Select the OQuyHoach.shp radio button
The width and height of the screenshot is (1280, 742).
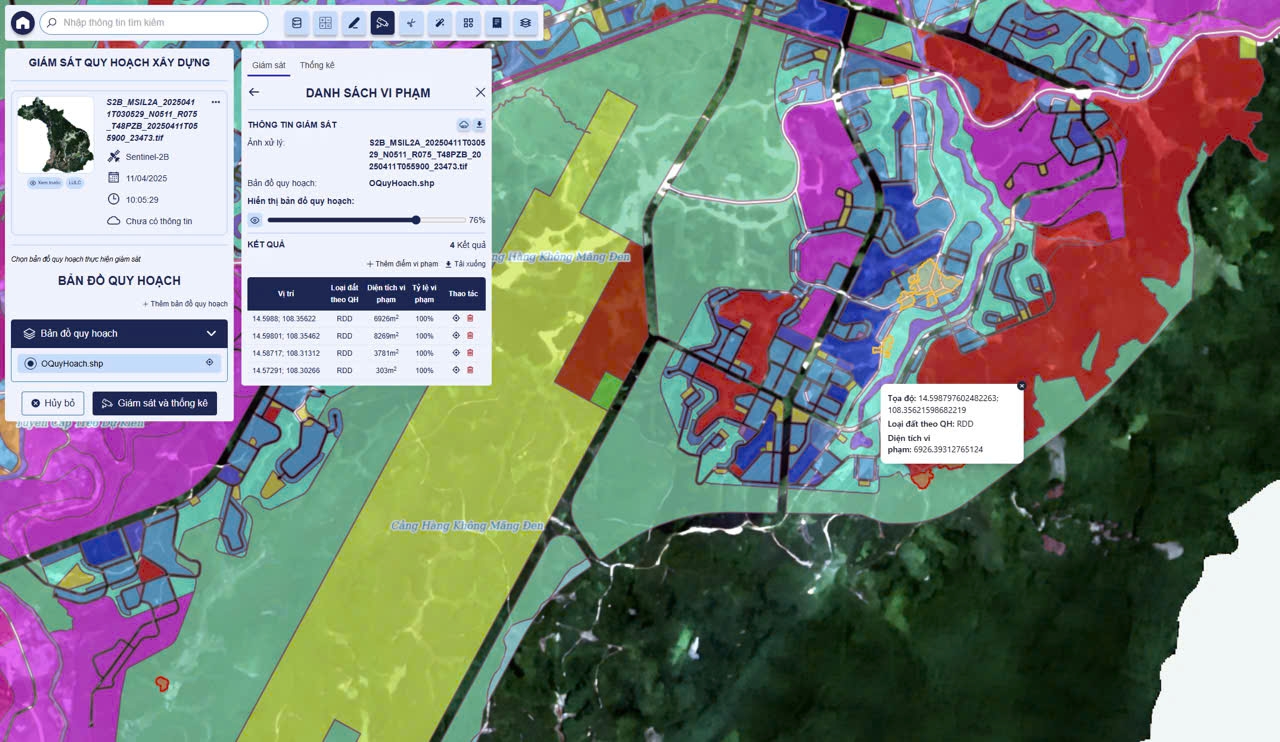tap(30, 364)
